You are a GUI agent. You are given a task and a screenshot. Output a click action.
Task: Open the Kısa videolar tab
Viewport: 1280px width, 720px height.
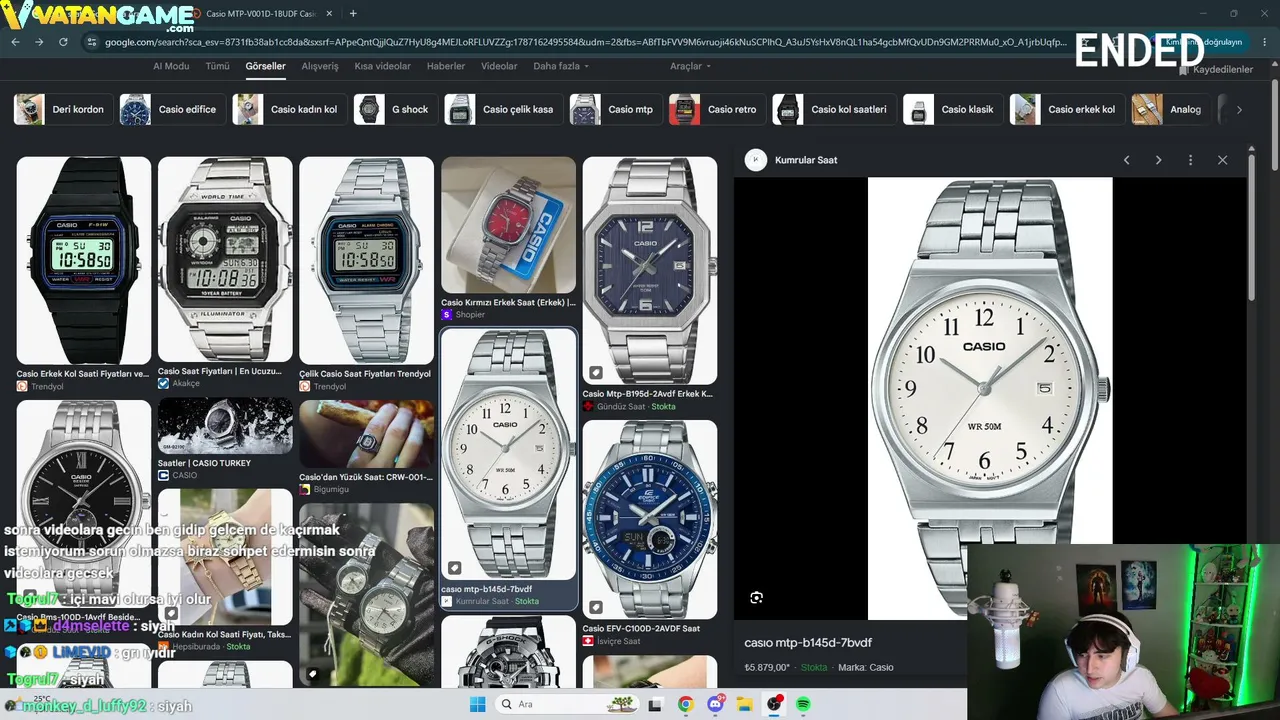click(x=383, y=66)
